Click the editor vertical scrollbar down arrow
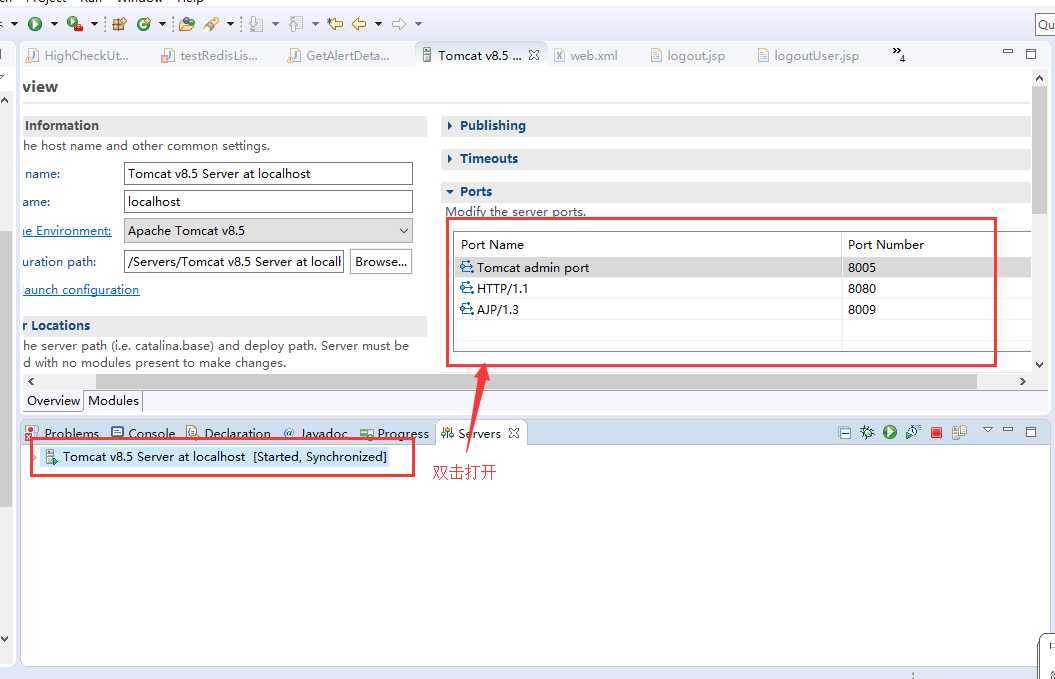This screenshot has height=679, width=1055. pos(1040,365)
